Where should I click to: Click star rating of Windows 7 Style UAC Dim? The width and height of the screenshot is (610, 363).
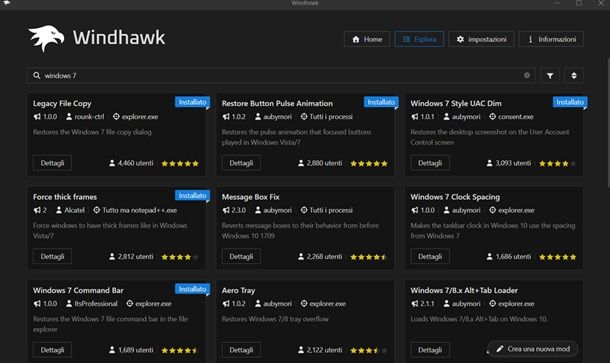(557, 163)
